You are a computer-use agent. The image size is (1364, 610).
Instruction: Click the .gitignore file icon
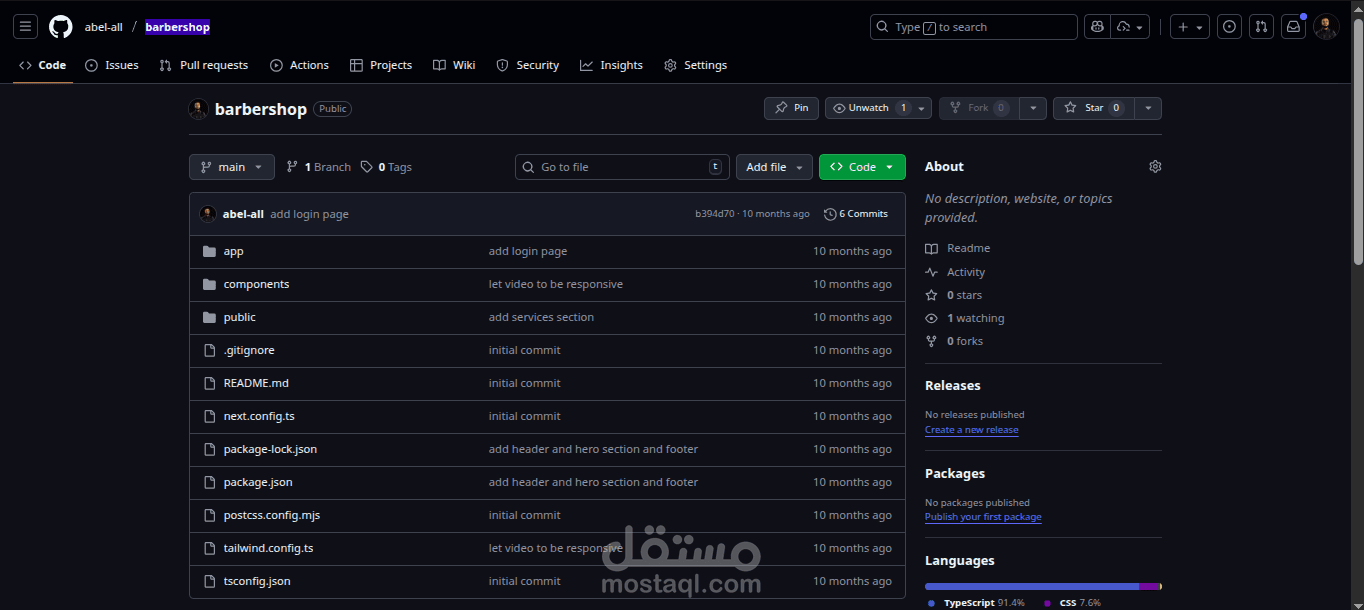click(209, 351)
